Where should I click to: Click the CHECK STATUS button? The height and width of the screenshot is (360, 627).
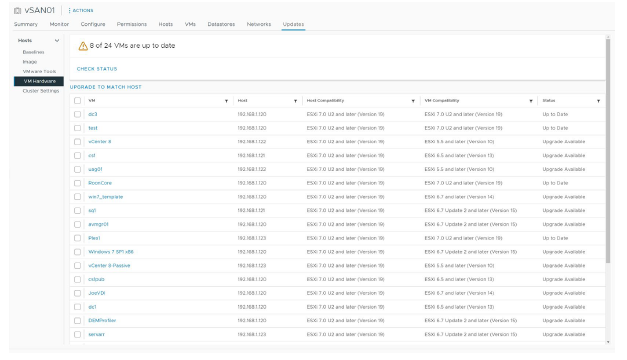[x=97, y=69]
